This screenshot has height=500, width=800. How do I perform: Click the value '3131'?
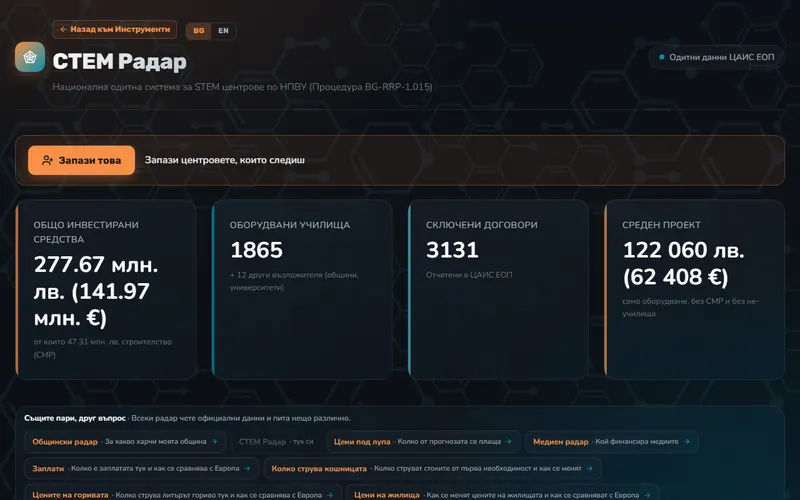tap(452, 250)
